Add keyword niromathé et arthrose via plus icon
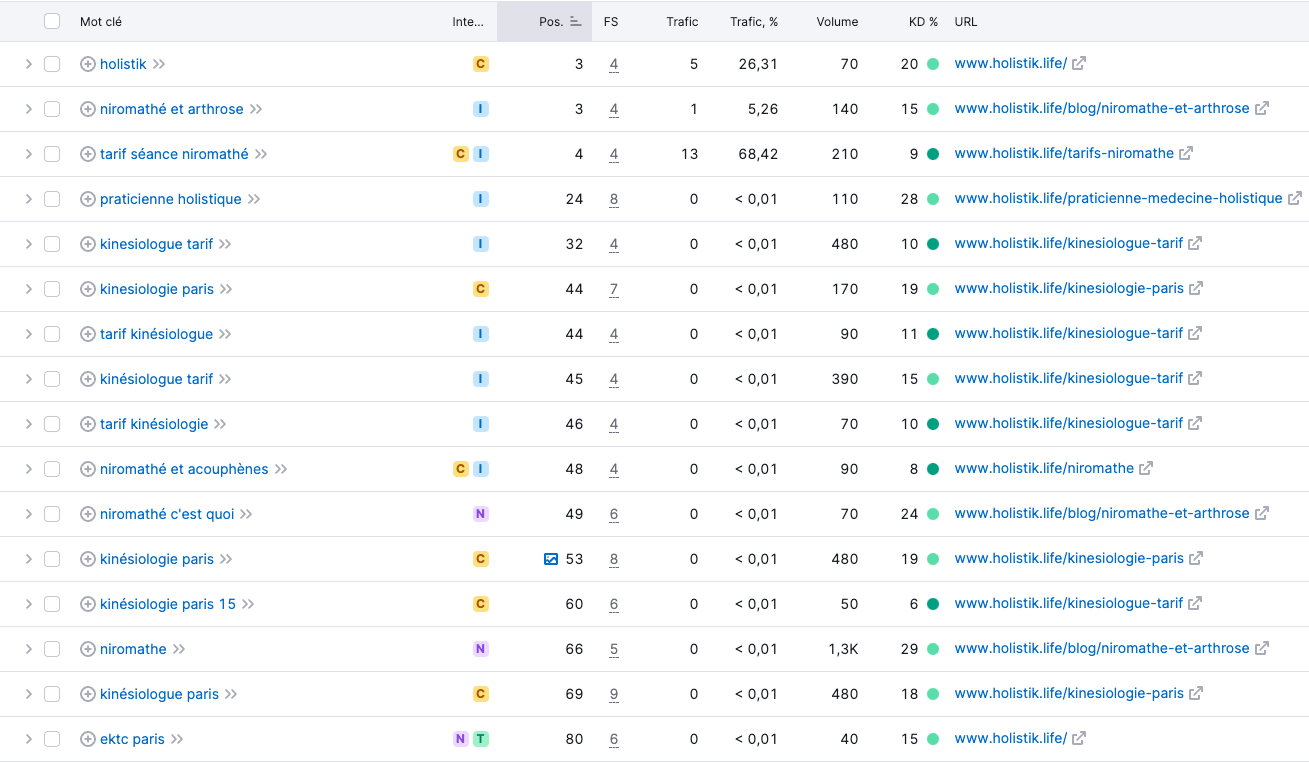 coord(88,109)
